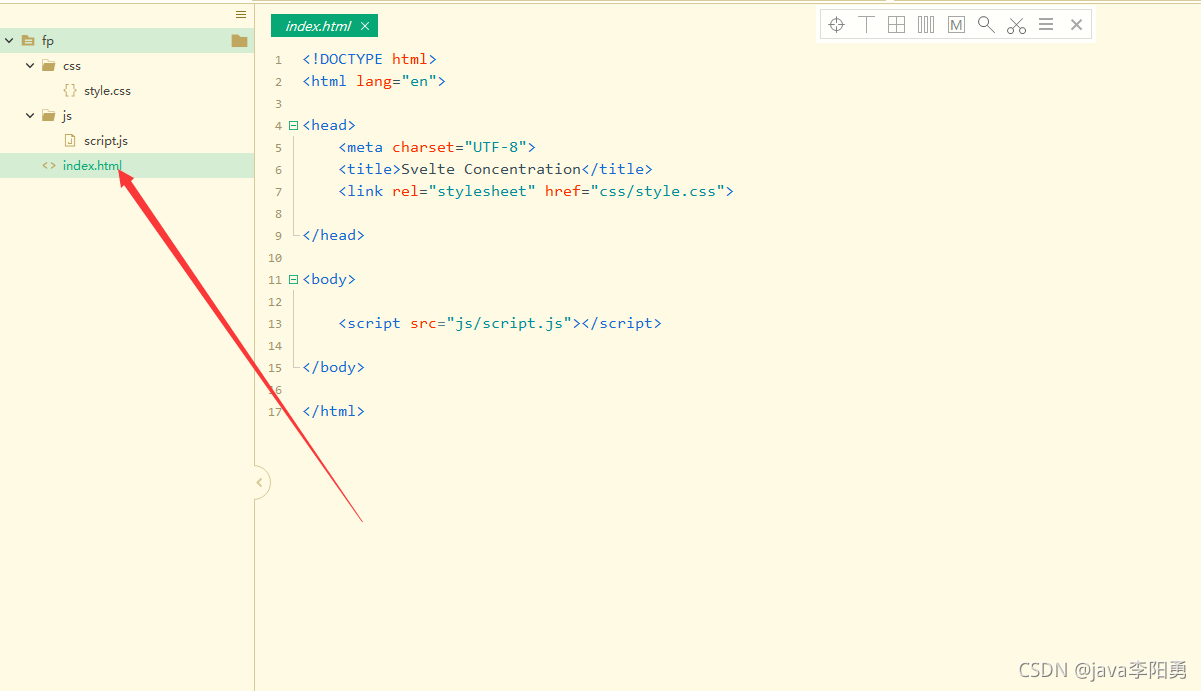
Task: Open script.js in the project tree
Action: tap(106, 141)
